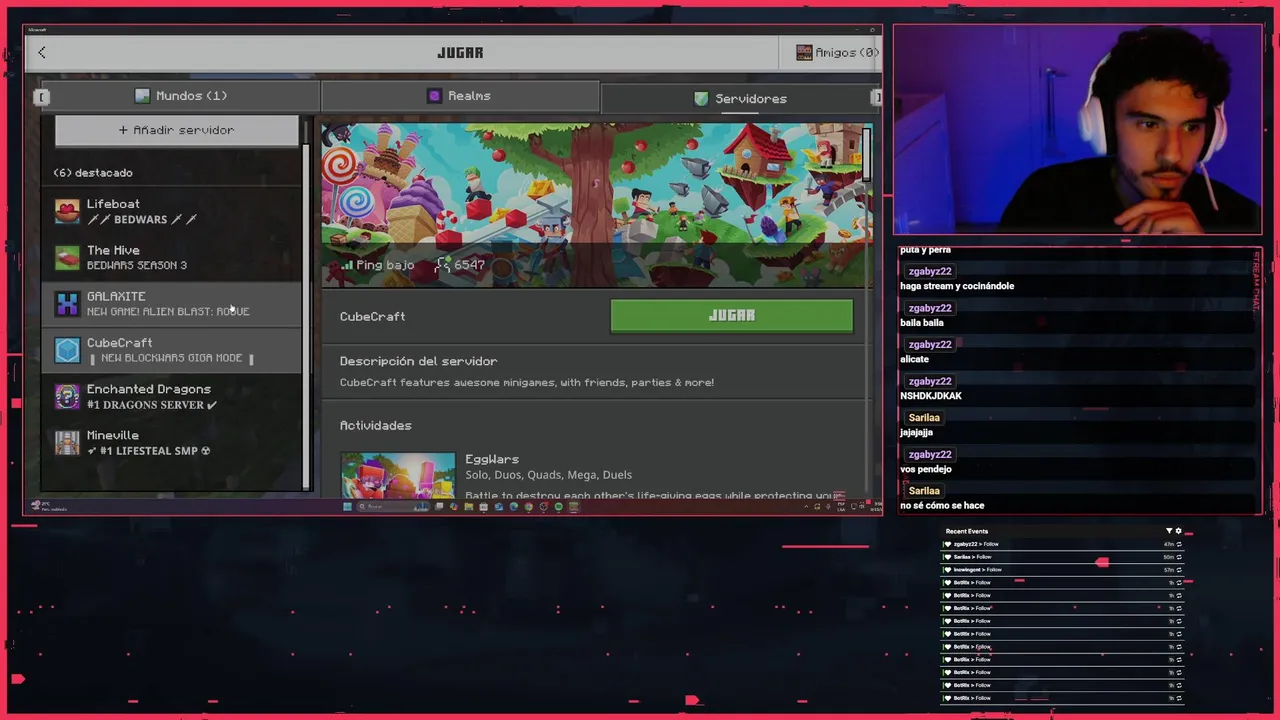The height and width of the screenshot is (720, 1280).
Task: Select the GALAXITE server icon
Action: click(x=67, y=304)
